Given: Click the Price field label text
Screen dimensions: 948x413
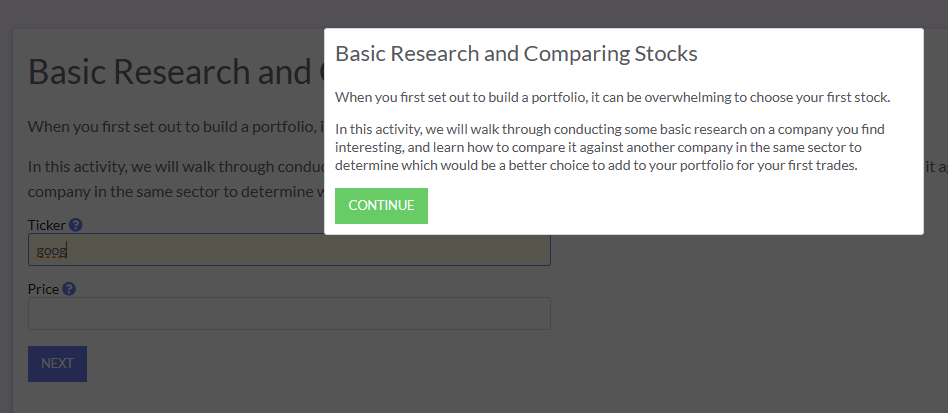Looking at the screenshot, I should (44, 289).
